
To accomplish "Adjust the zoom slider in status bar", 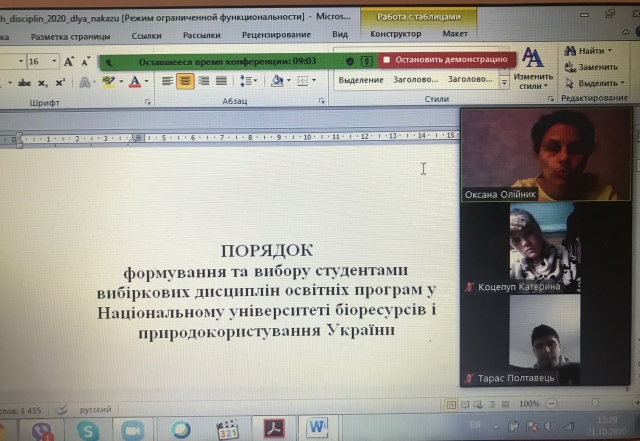I will coord(575,403).
